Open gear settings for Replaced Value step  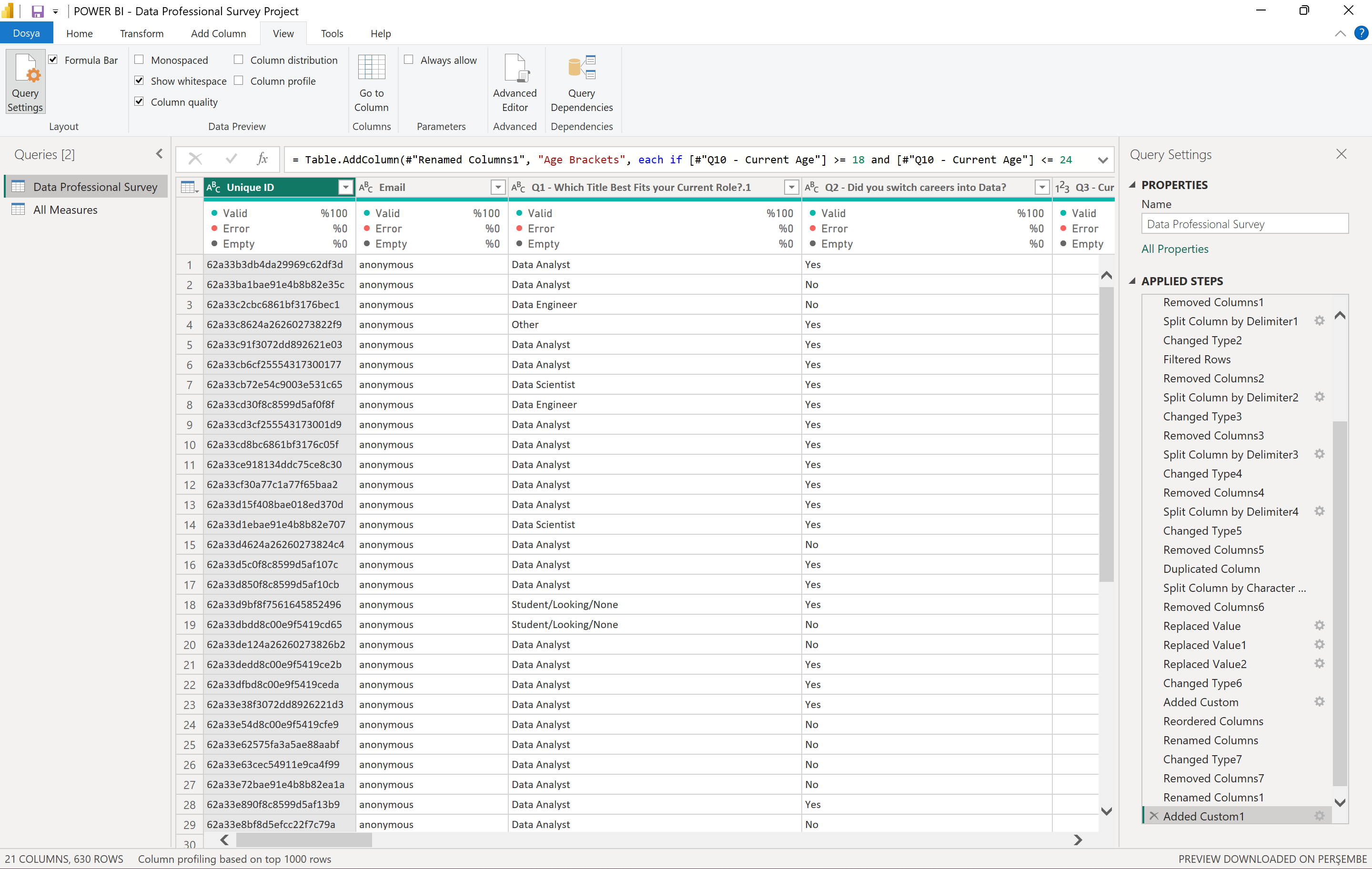(1319, 625)
